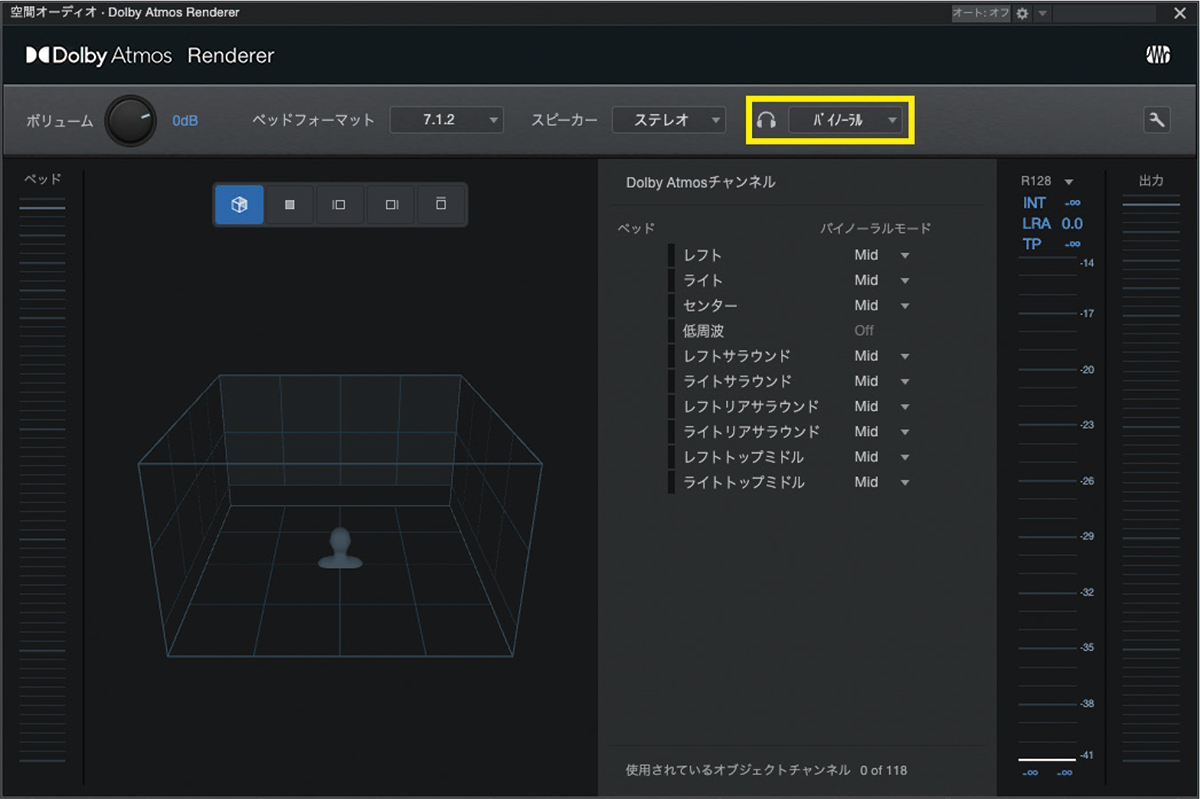Click the PreSonus logo in the top right
1200x799 pixels.
(1157, 55)
